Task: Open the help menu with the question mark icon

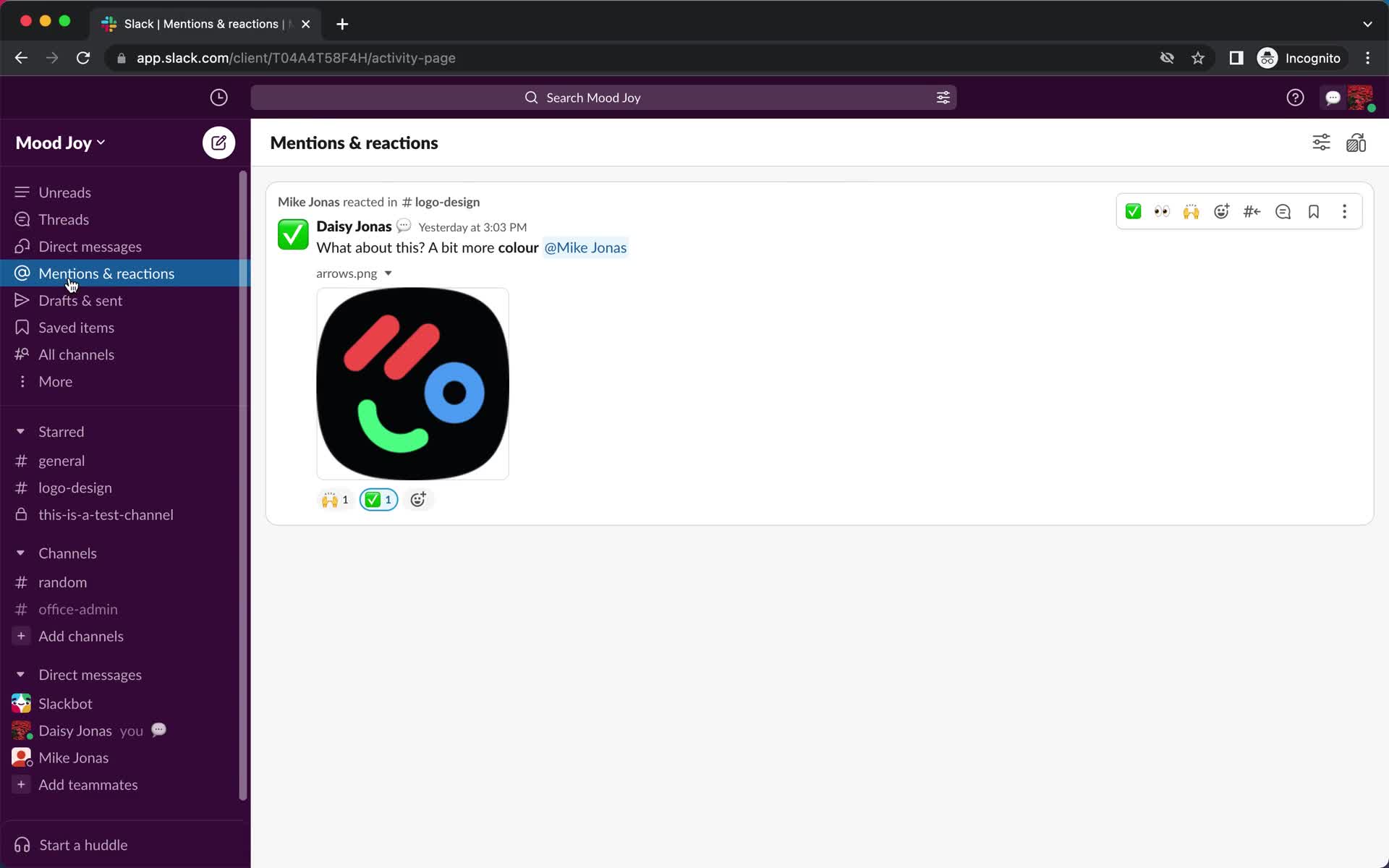Action: [x=1294, y=97]
